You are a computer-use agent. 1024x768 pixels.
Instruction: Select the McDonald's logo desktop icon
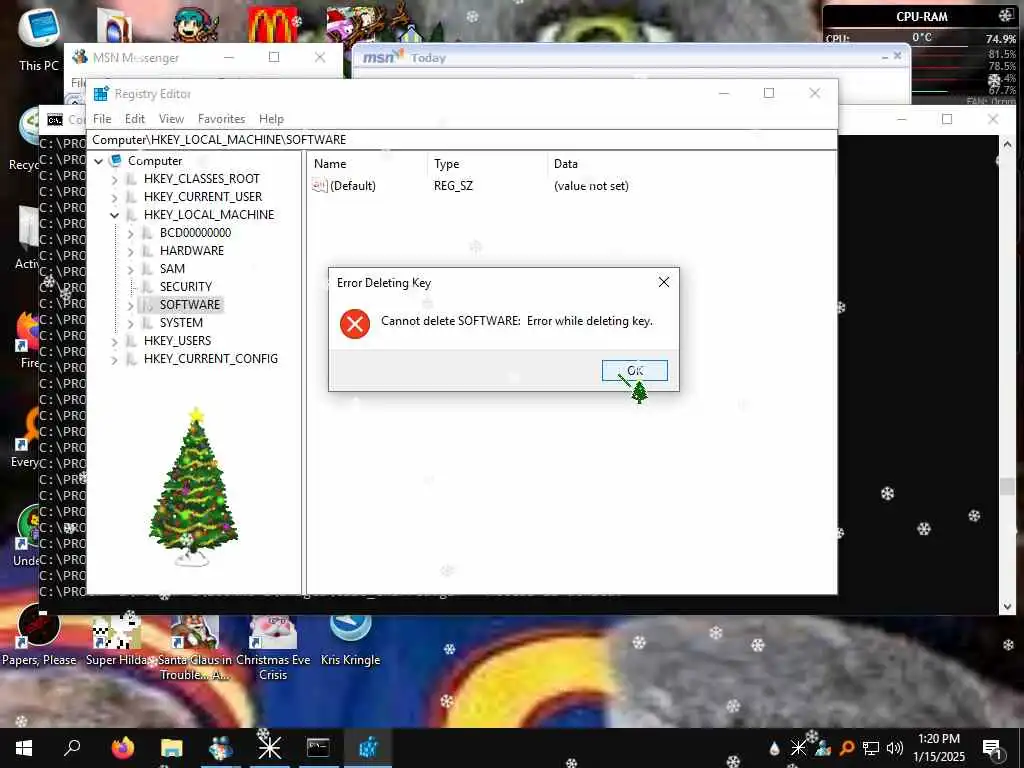pos(272,25)
